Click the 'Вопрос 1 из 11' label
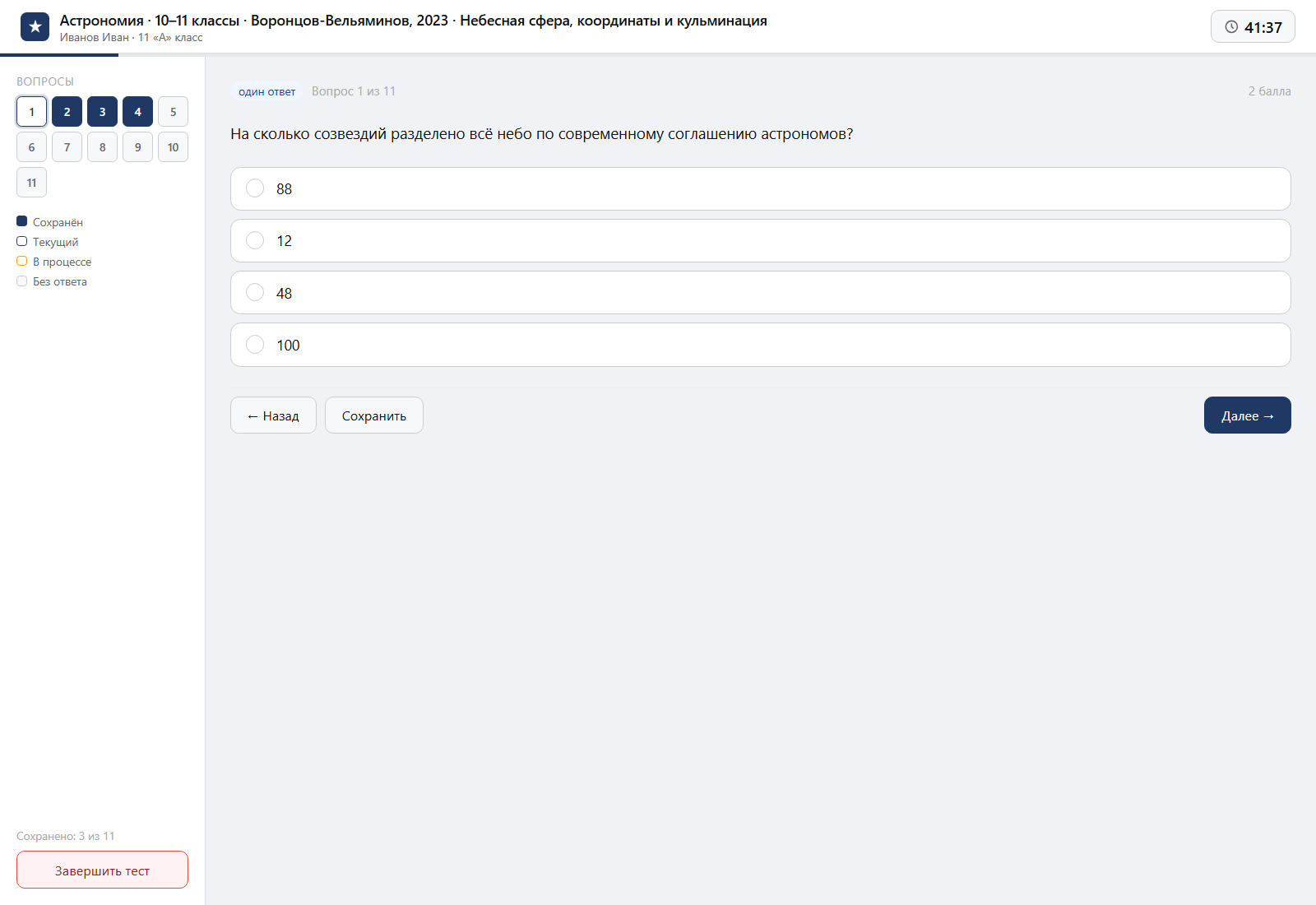1316x905 pixels. (x=354, y=91)
